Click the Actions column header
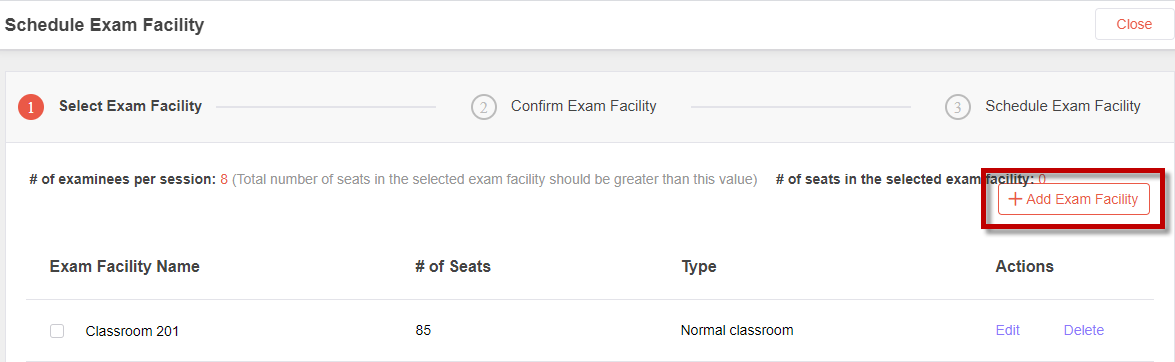The height and width of the screenshot is (362, 1175). pyautogui.click(x=1024, y=267)
